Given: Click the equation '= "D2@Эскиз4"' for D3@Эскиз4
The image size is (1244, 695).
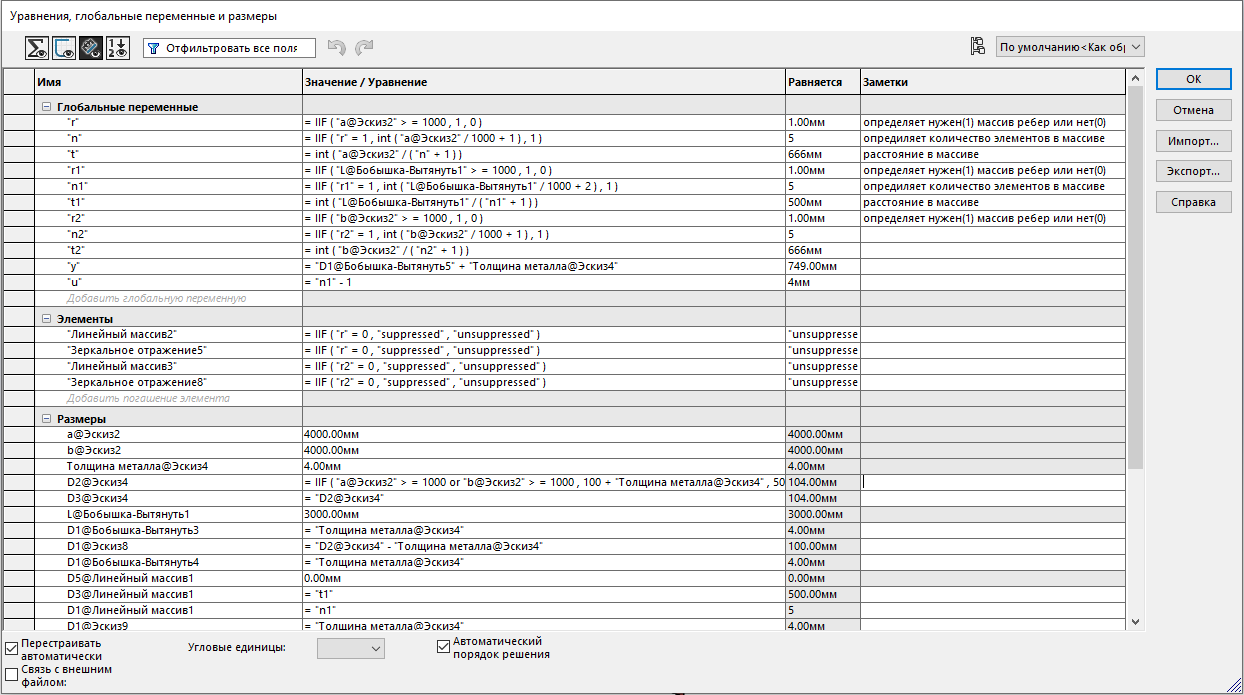Looking at the screenshot, I should [x=343, y=498].
